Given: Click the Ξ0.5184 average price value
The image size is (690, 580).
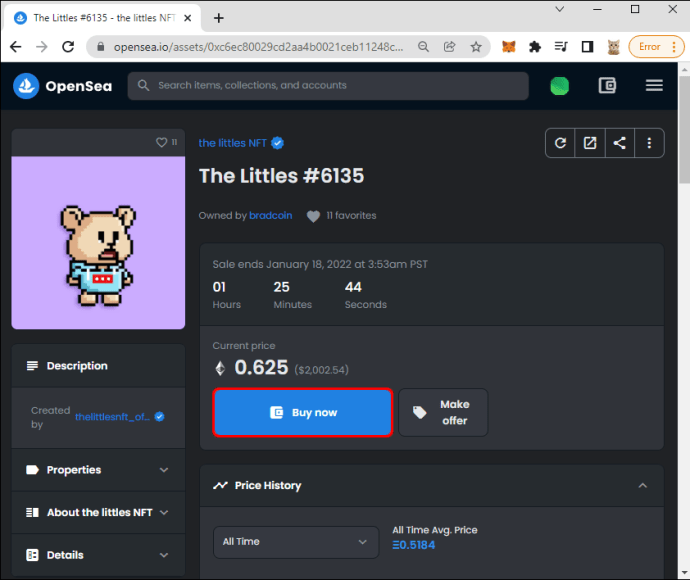Looking at the screenshot, I should click(x=414, y=545).
